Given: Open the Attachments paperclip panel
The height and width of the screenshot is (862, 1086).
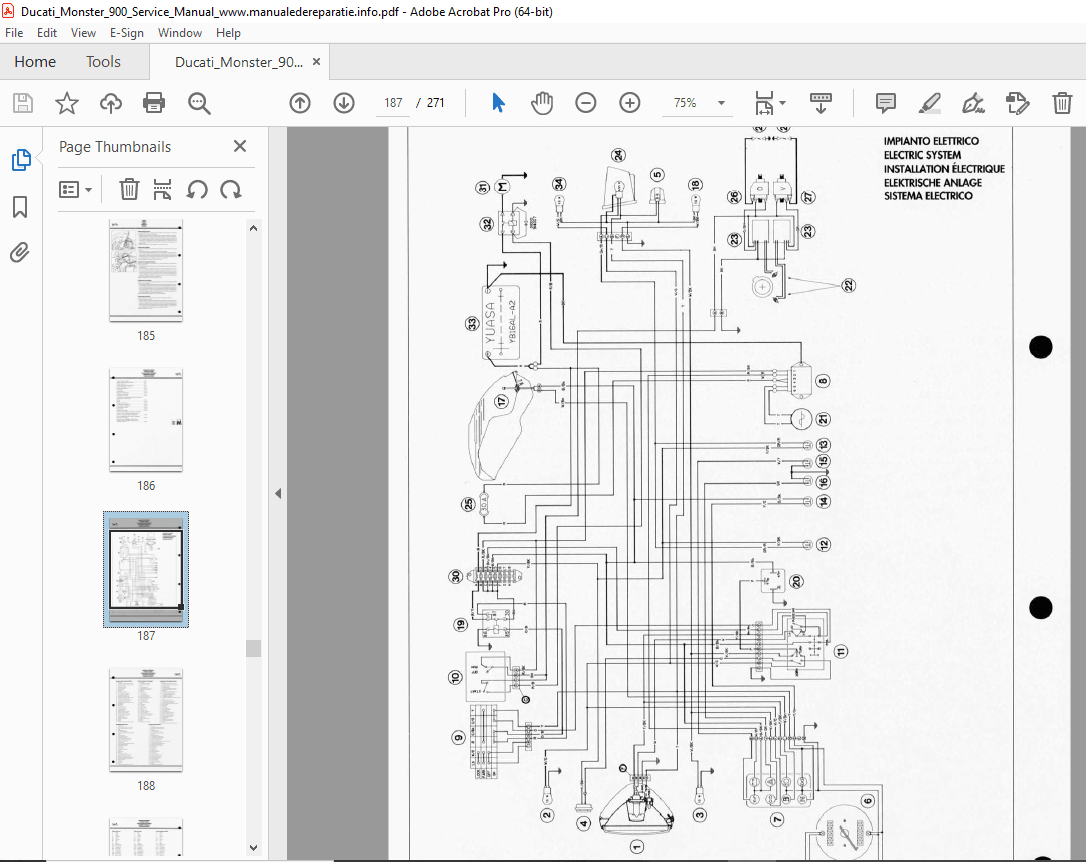Looking at the screenshot, I should coord(20,253).
